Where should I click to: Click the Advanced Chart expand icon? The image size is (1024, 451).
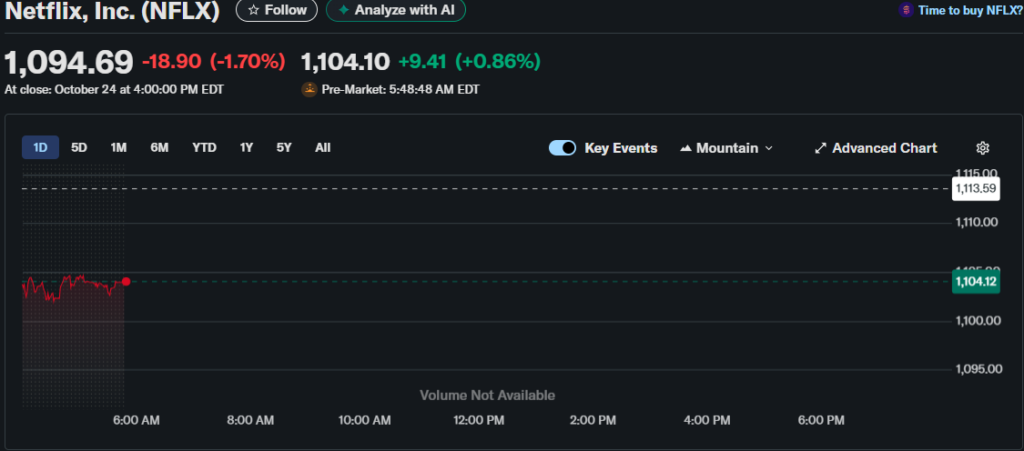pos(820,148)
